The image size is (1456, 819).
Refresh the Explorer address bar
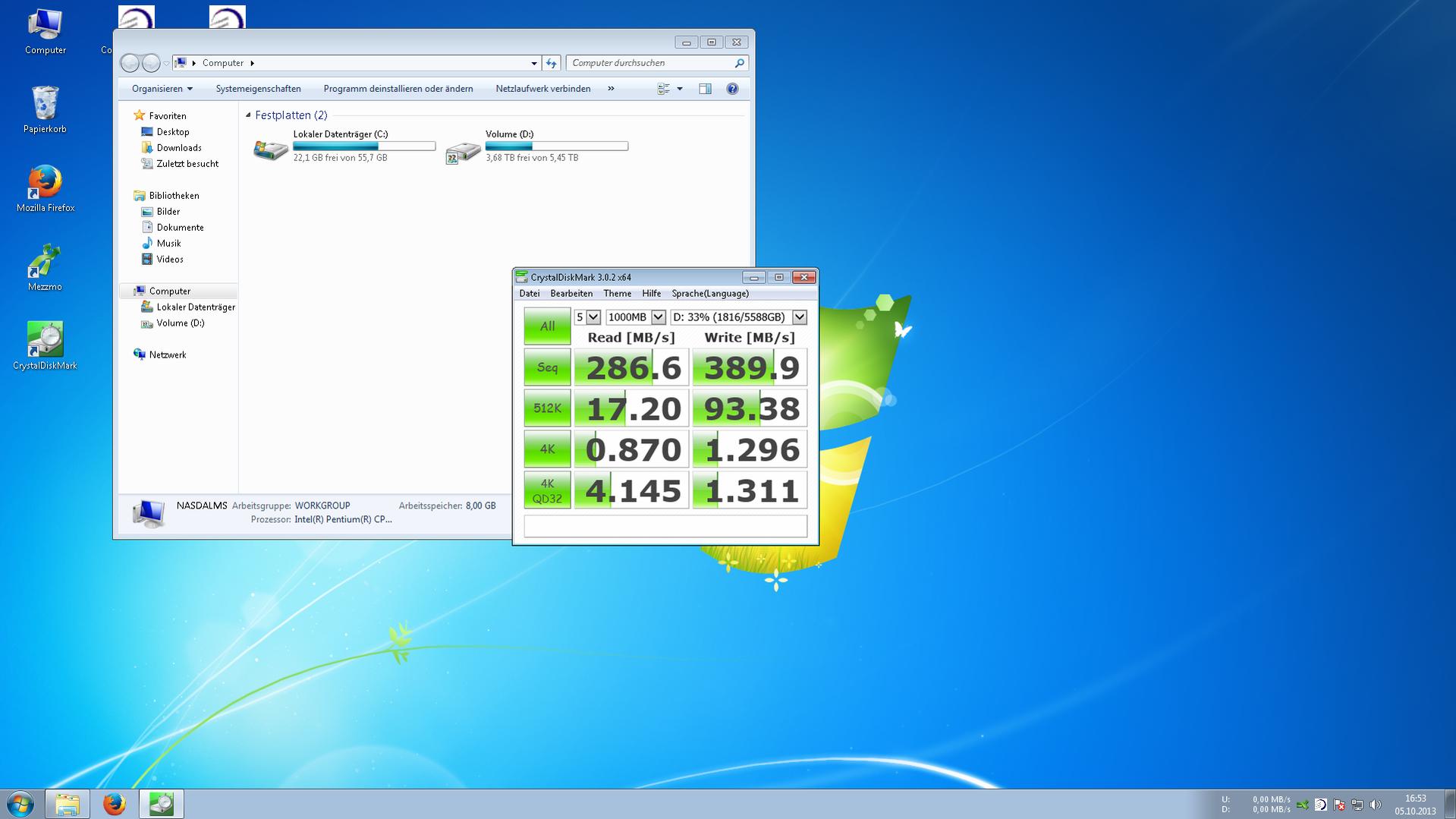coord(552,63)
